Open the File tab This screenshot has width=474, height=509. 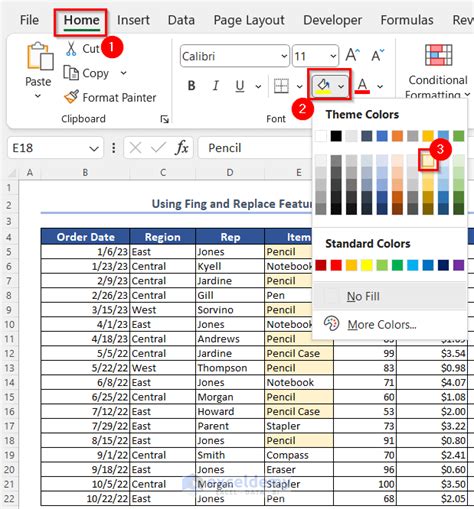point(29,20)
